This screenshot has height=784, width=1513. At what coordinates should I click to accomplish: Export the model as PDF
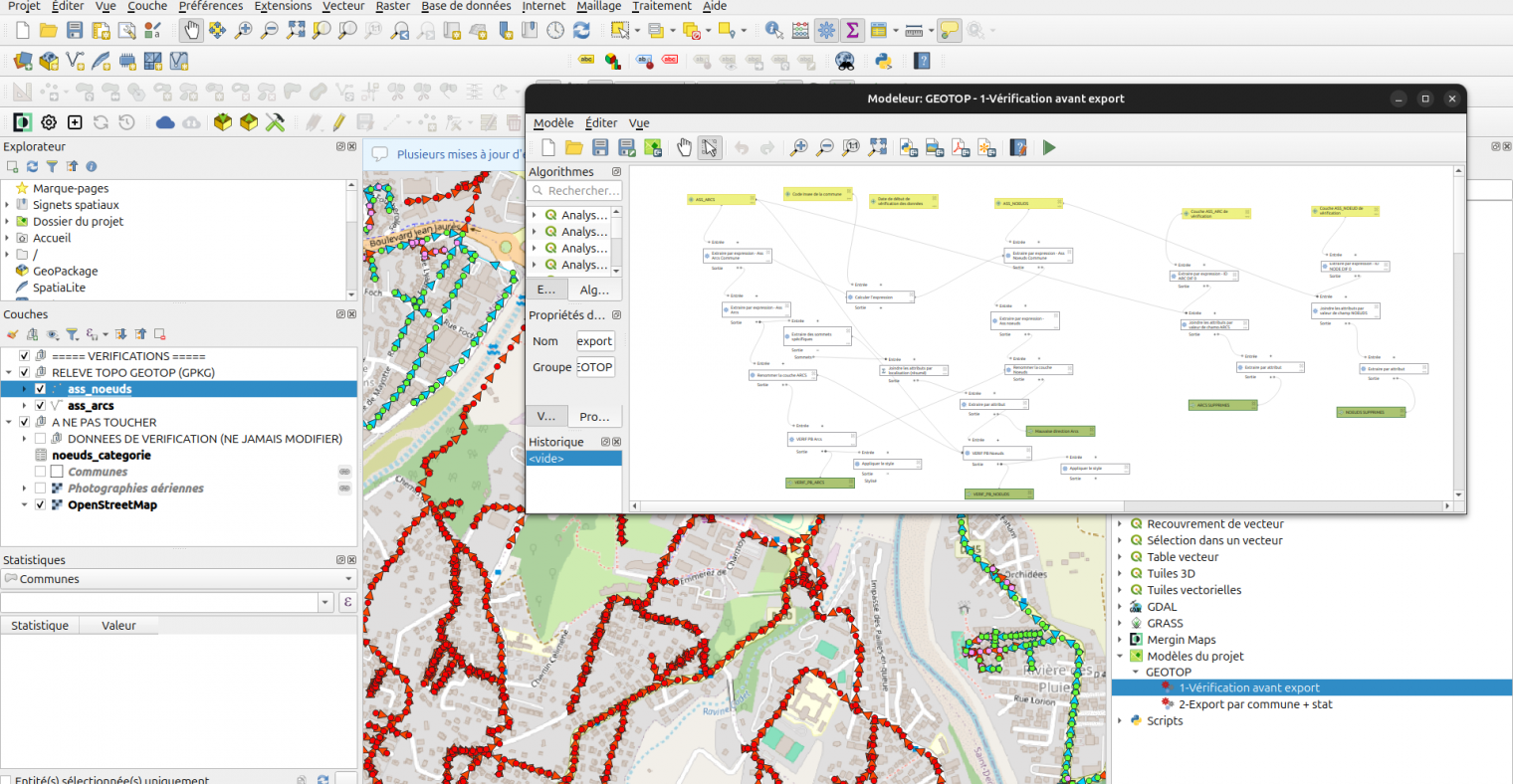(x=961, y=148)
